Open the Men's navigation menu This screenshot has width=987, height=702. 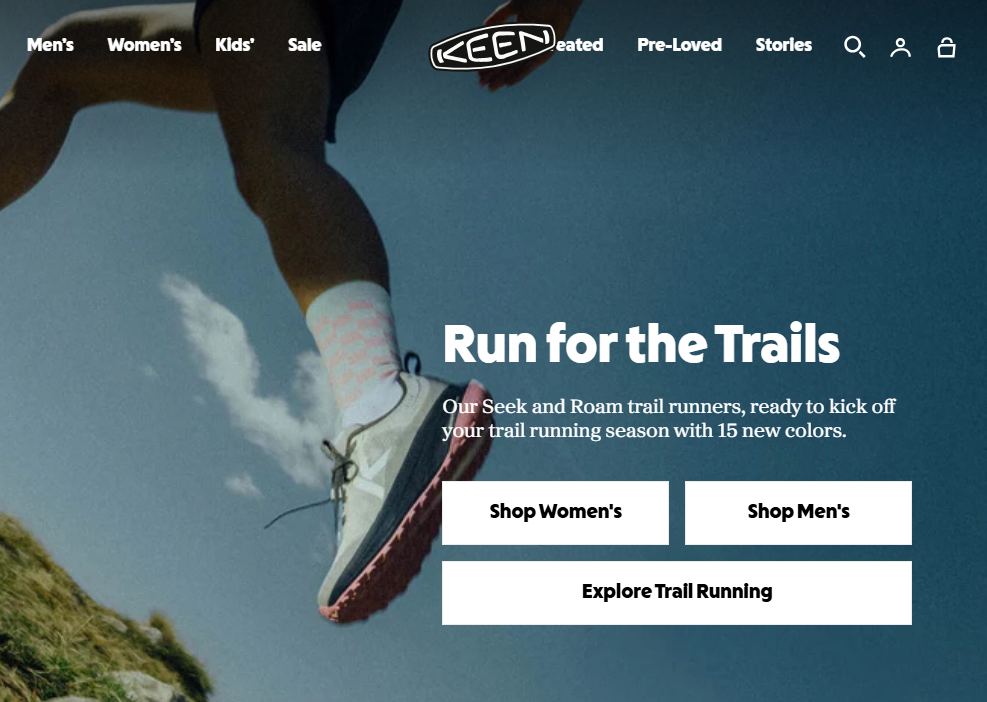click(x=50, y=45)
